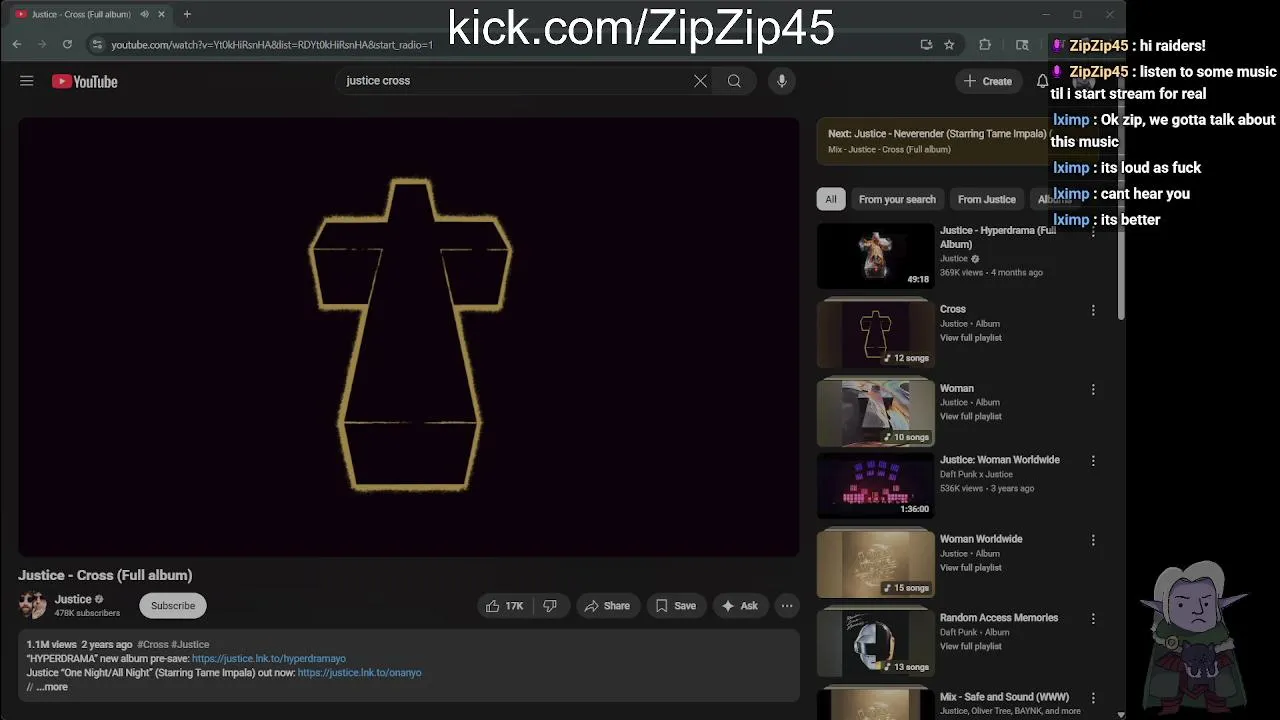Click the Subscribe button

coord(173,606)
